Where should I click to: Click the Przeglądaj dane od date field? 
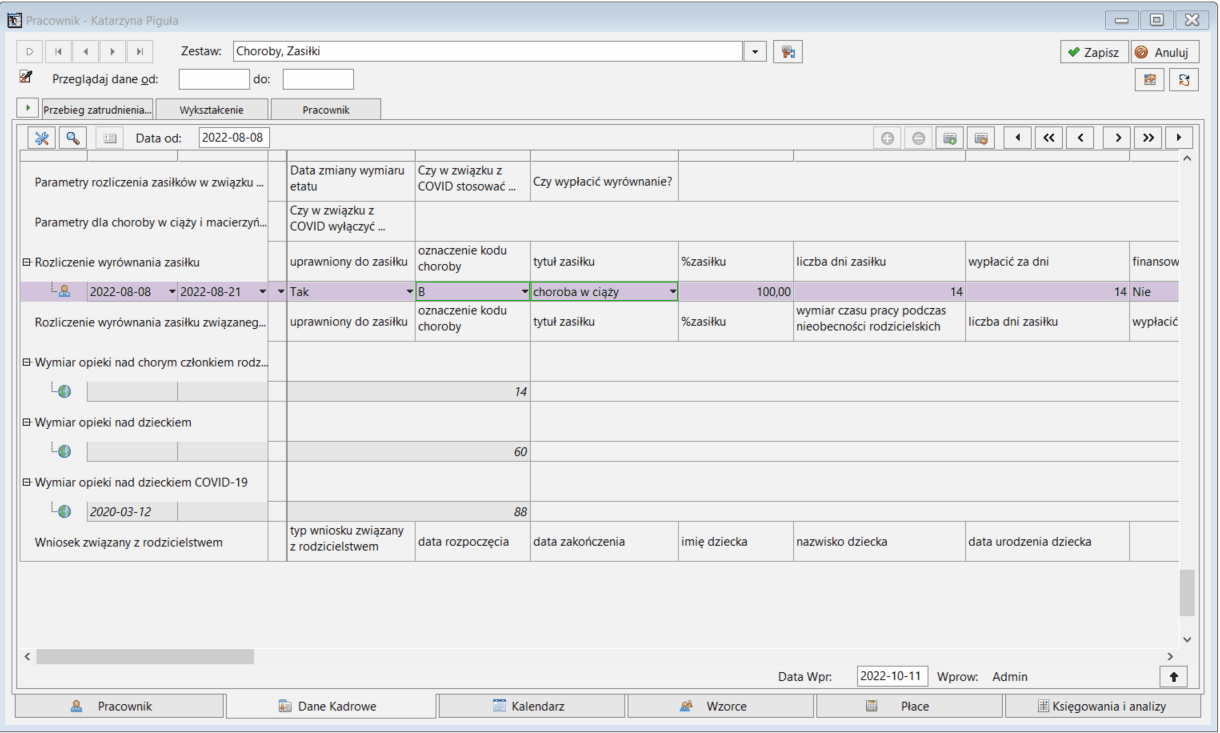coord(214,79)
